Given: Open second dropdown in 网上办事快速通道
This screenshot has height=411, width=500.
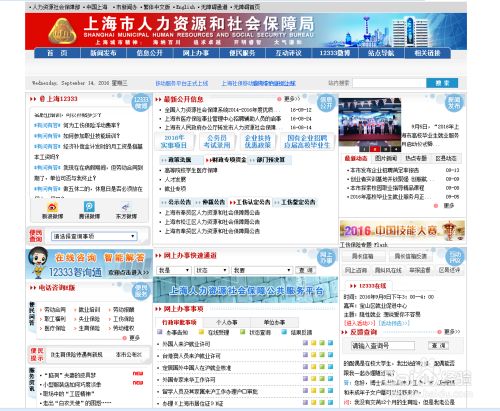Looking at the screenshot, I should (x=211, y=270).
